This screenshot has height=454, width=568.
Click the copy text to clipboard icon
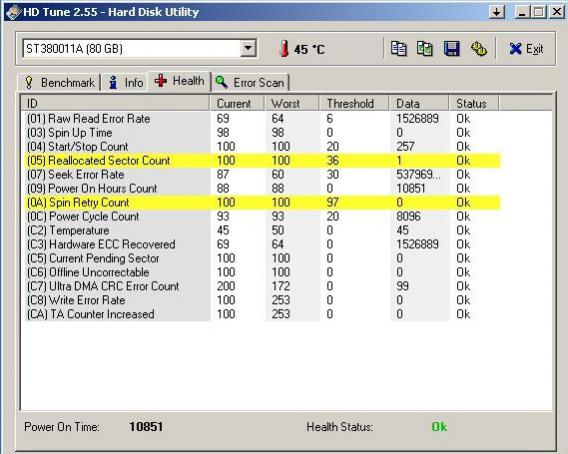(398, 49)
